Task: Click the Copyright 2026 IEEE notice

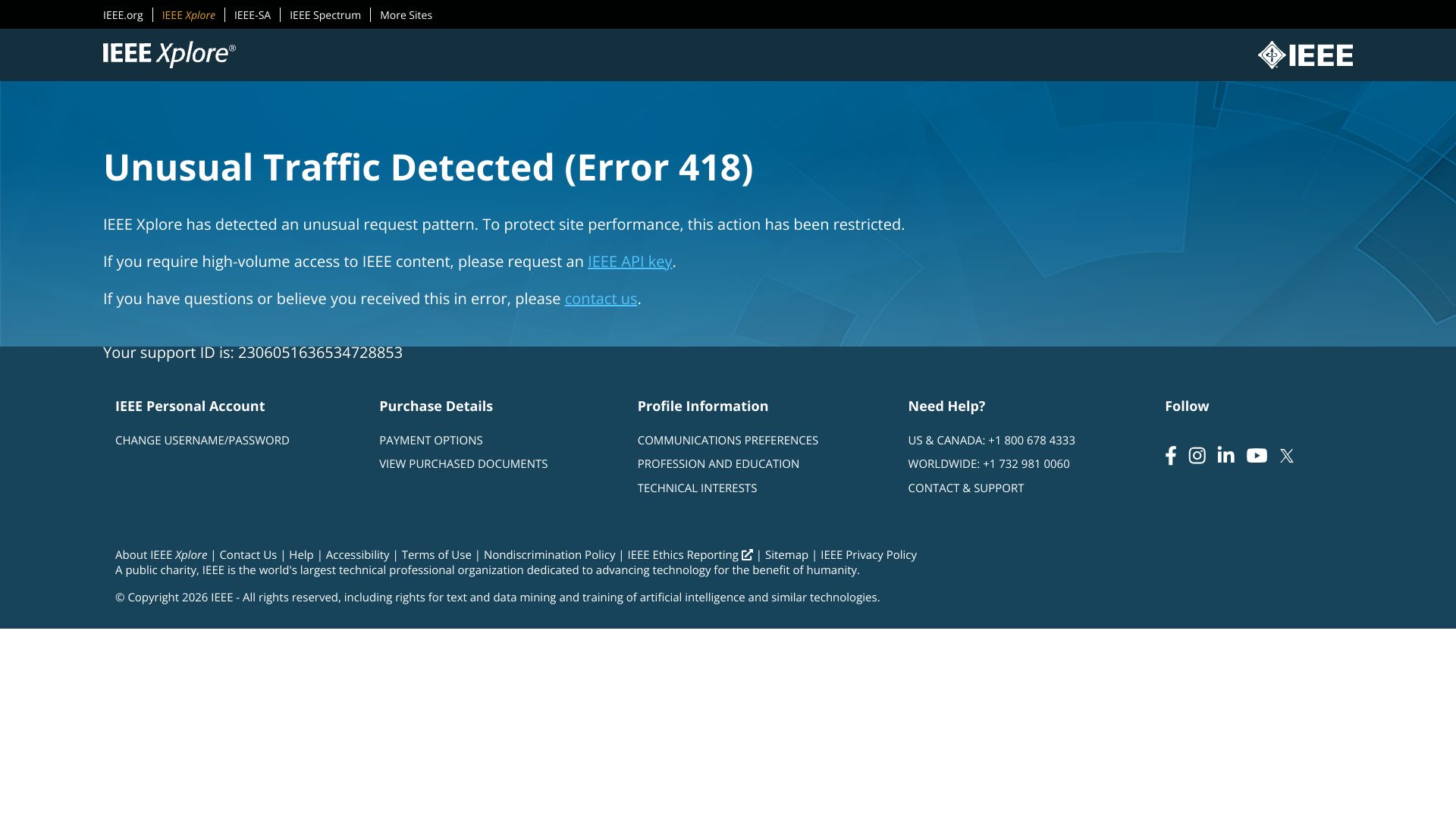Action: pyautogui.click(x=497, y=598)
